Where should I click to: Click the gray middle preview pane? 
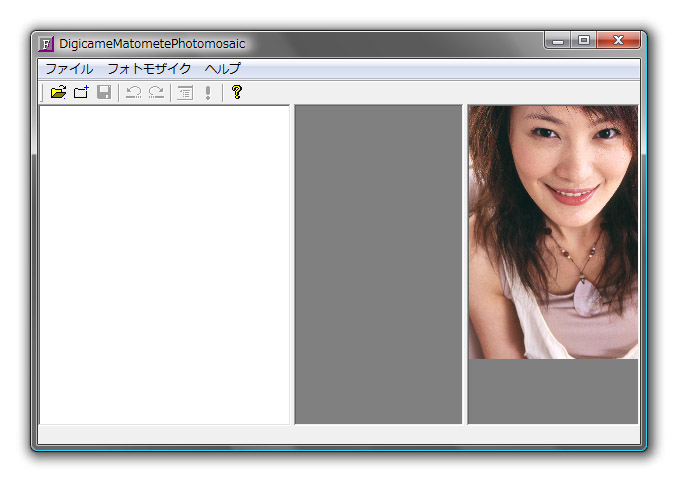point(378,264)
